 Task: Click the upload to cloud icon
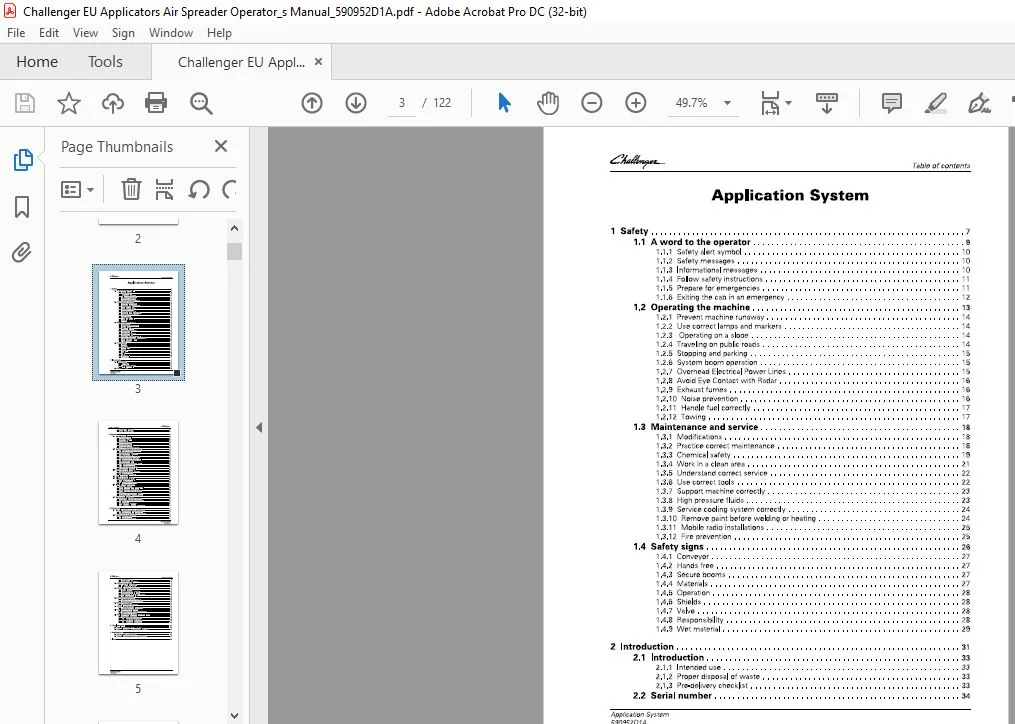click(x=113, y=103)
